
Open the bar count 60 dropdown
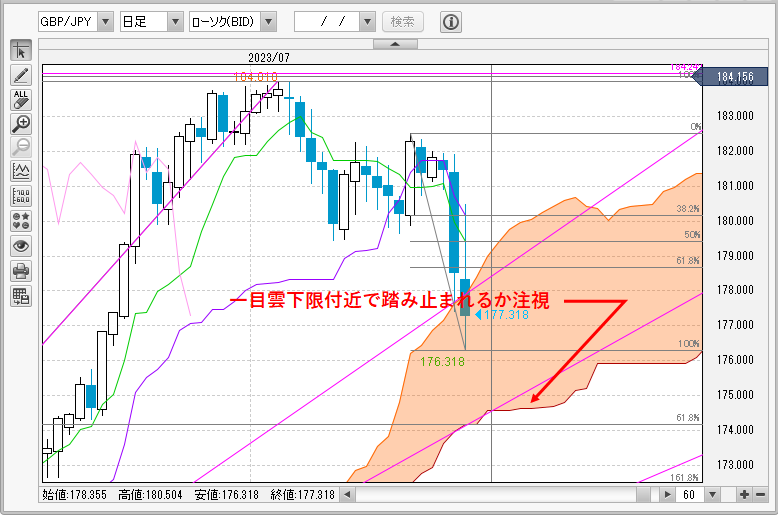pyautogui.click(x=713, y=495)
